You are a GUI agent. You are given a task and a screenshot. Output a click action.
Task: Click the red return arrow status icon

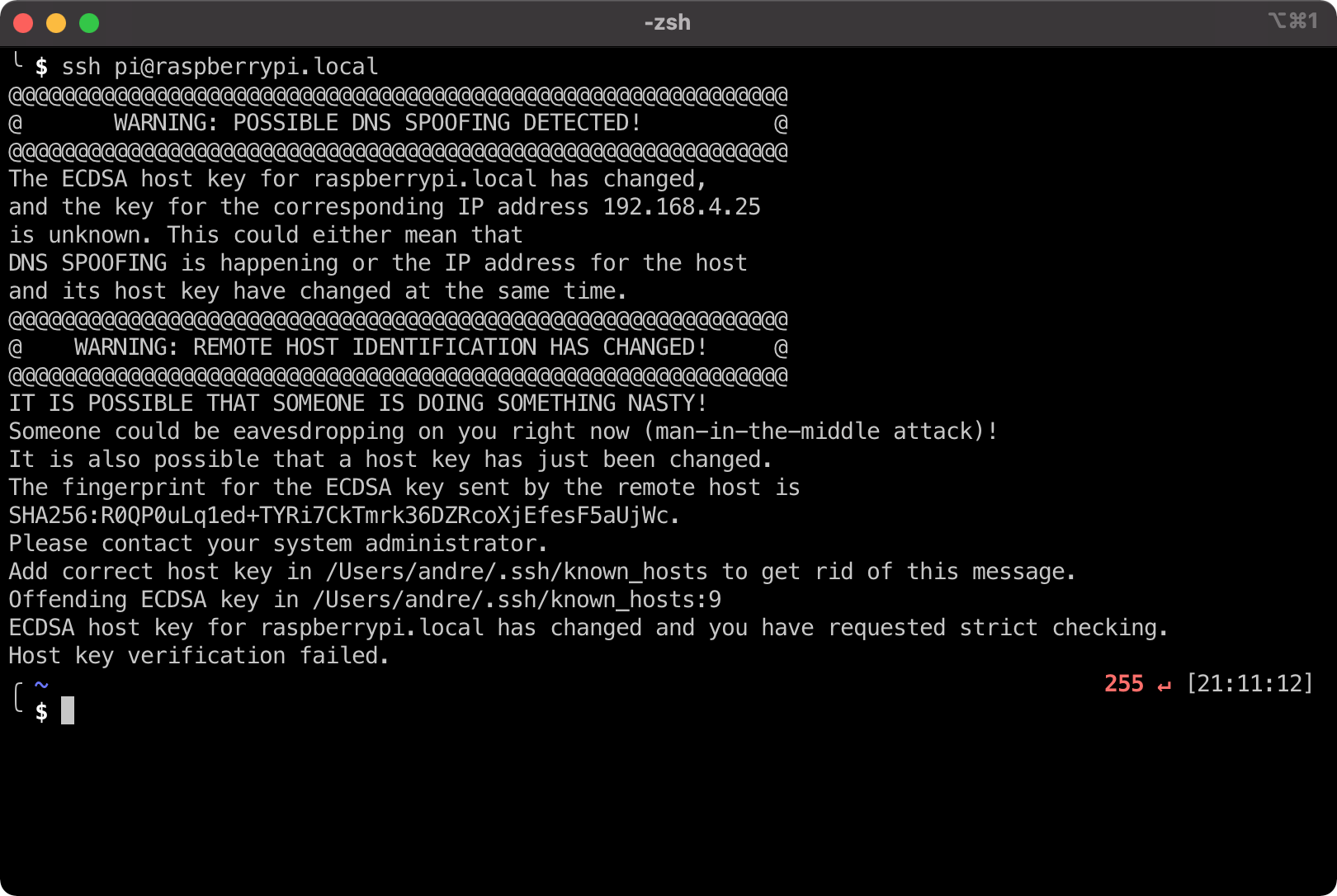(1164, 685)
